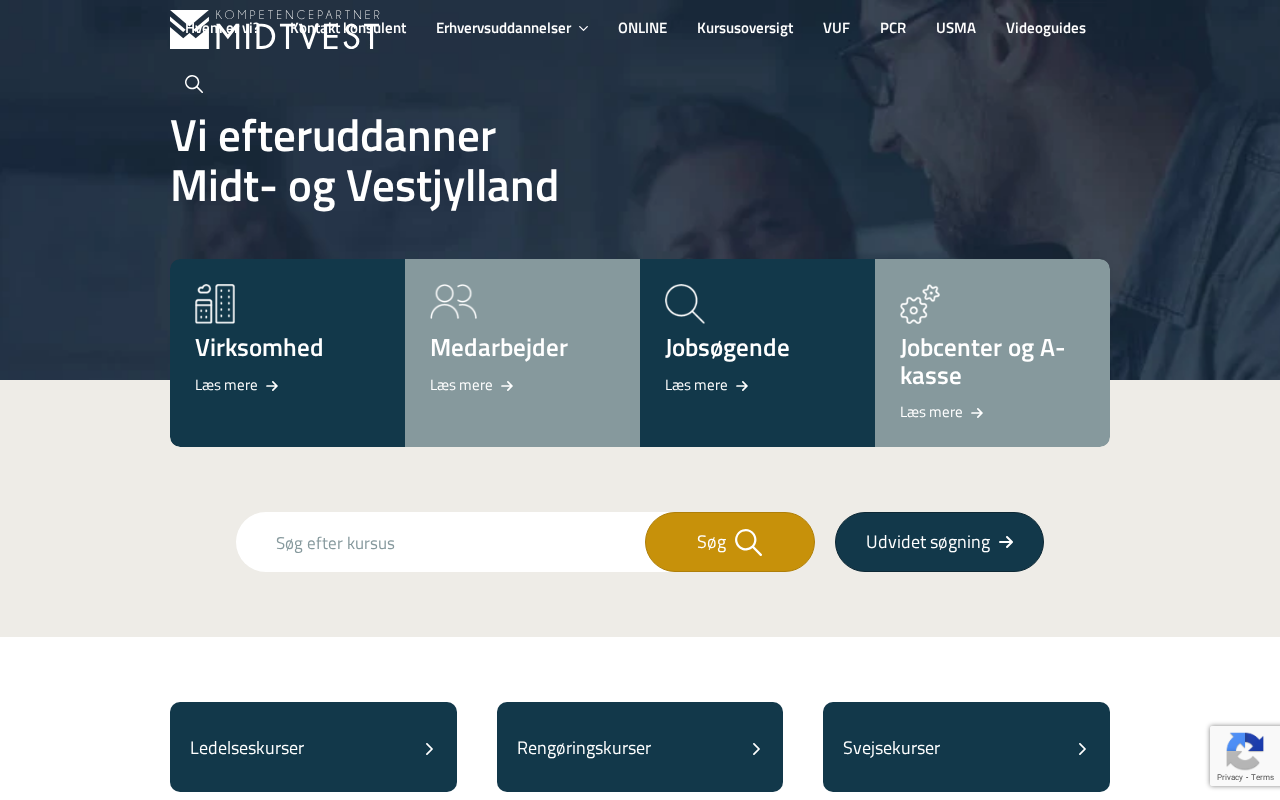The width and height of the screenshot is (1280, 800).
Task: Open the Kursusoversigt menu item
Action: pyautogui.click(x=745, y=28)
